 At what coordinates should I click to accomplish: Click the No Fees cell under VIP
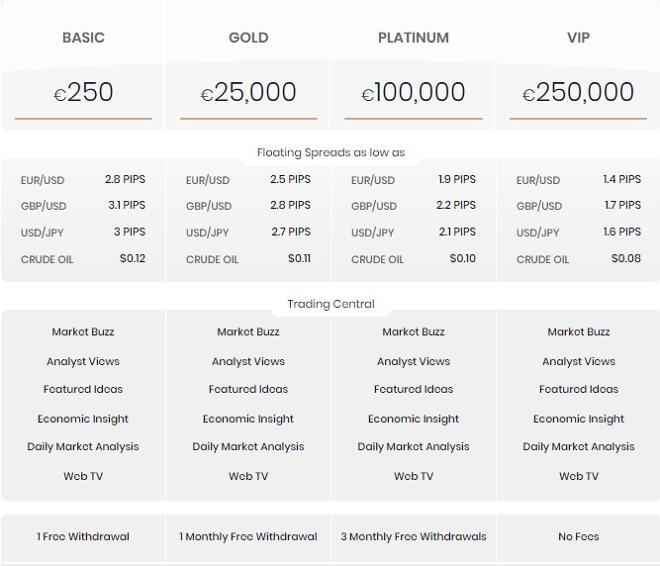pyautogui.click(x=578, y=537)
